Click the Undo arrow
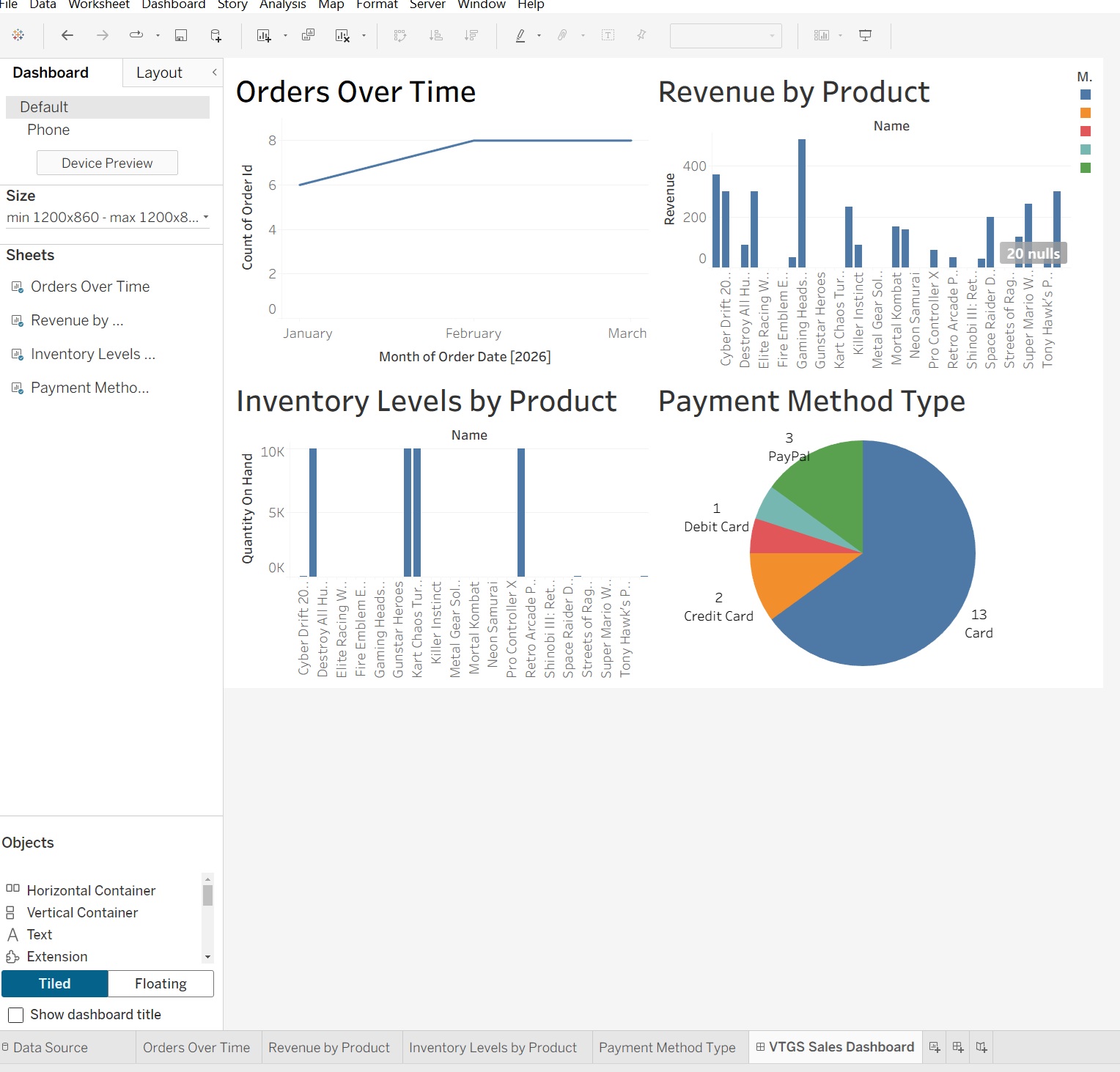The image size is (1120, 1072). tap(67, 35)
